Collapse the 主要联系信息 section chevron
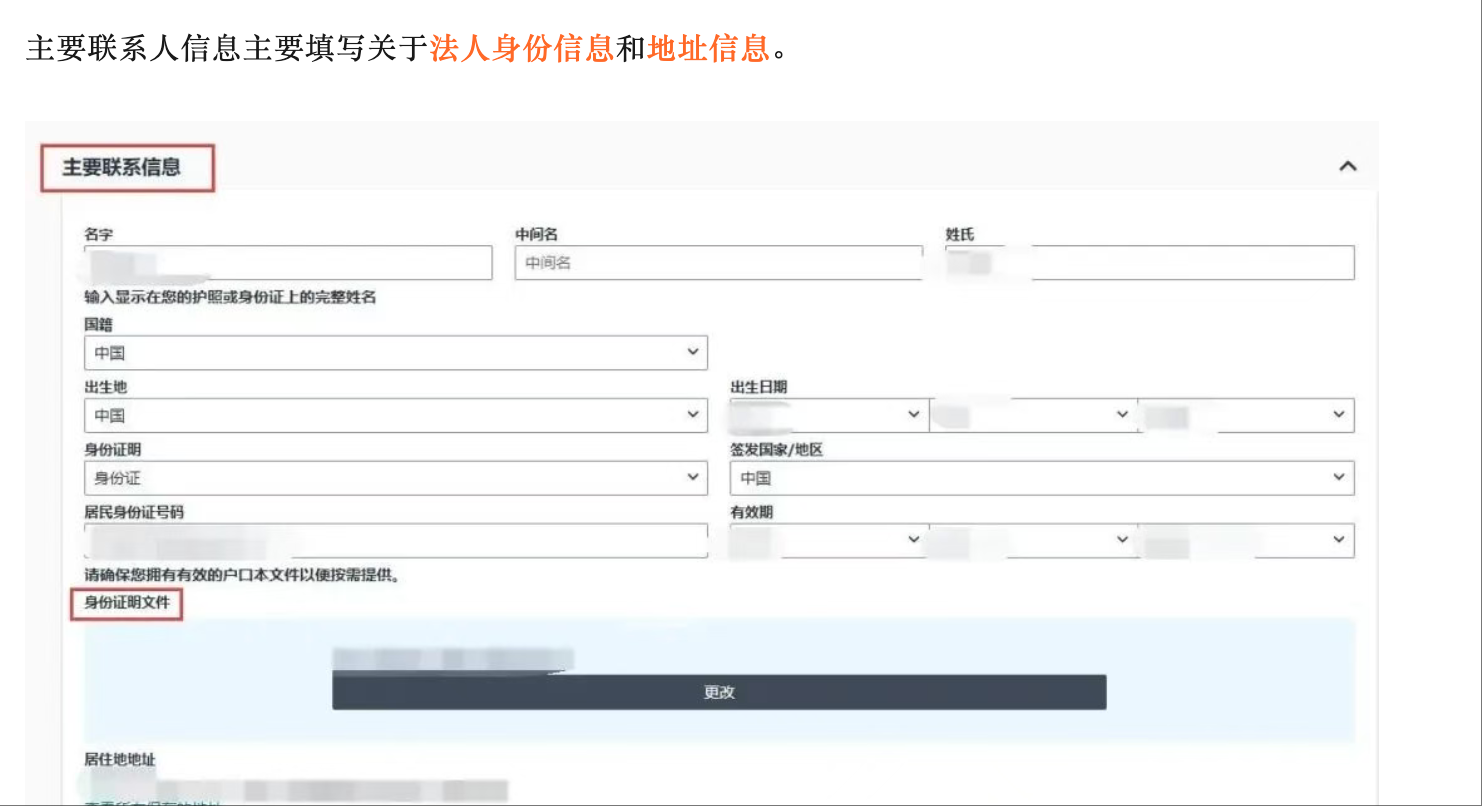 click(x=1347, y=167)
